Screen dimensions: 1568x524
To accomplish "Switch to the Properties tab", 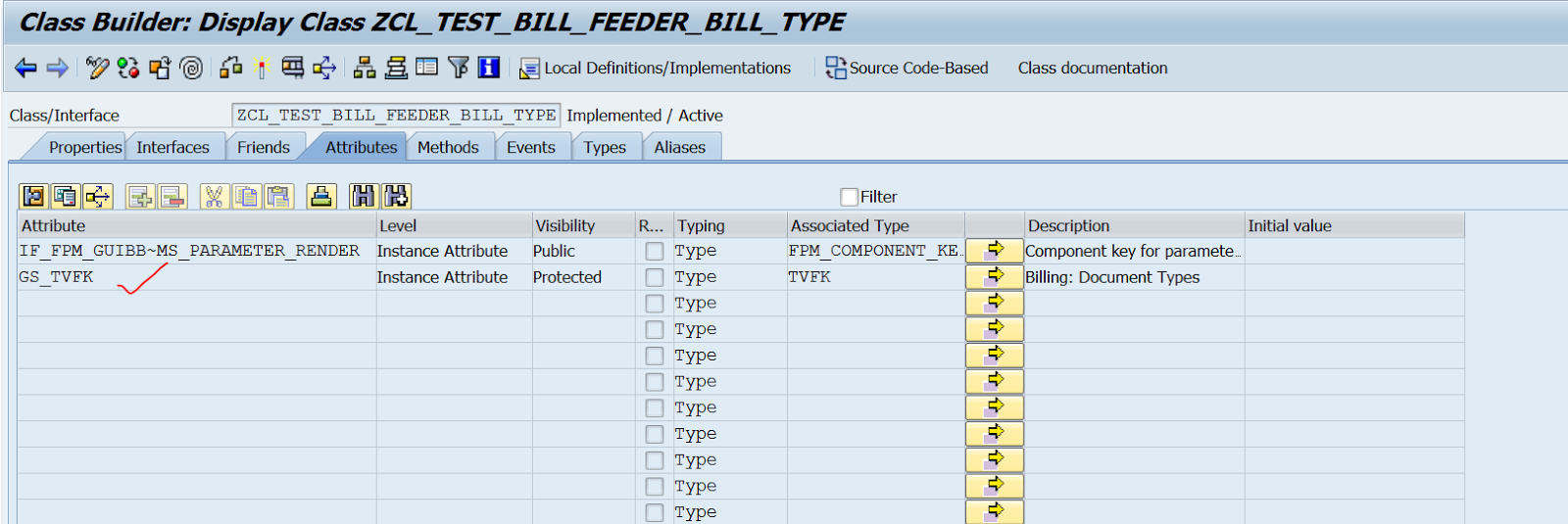I will pos(85,147).
